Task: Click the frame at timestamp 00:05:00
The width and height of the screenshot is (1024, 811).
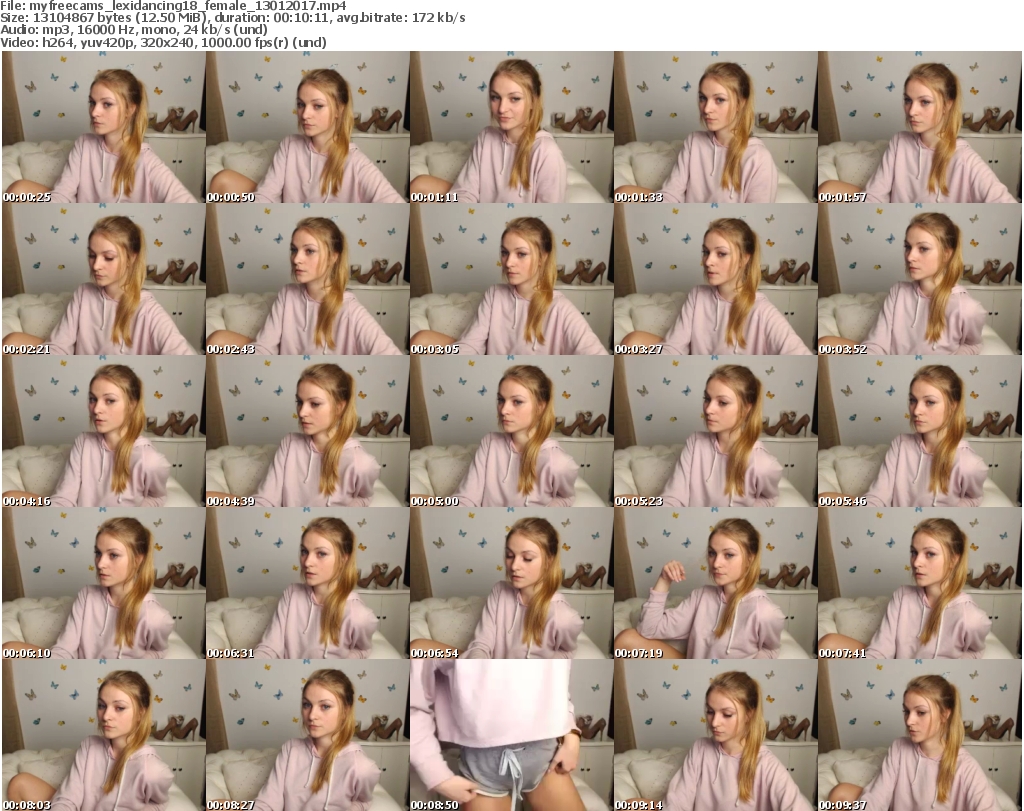Action: pyautogui.click(x=511, y=432)
